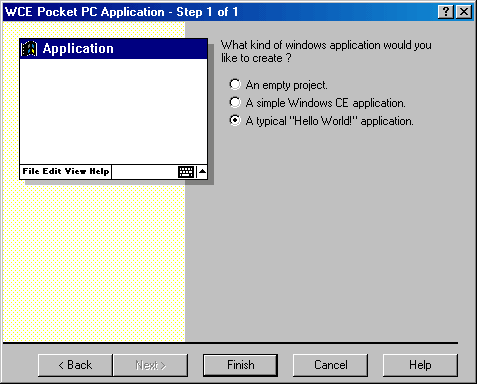Go to previous step with Back button
This screenshot has height=384, width=477.
click(x=75, y=365)
